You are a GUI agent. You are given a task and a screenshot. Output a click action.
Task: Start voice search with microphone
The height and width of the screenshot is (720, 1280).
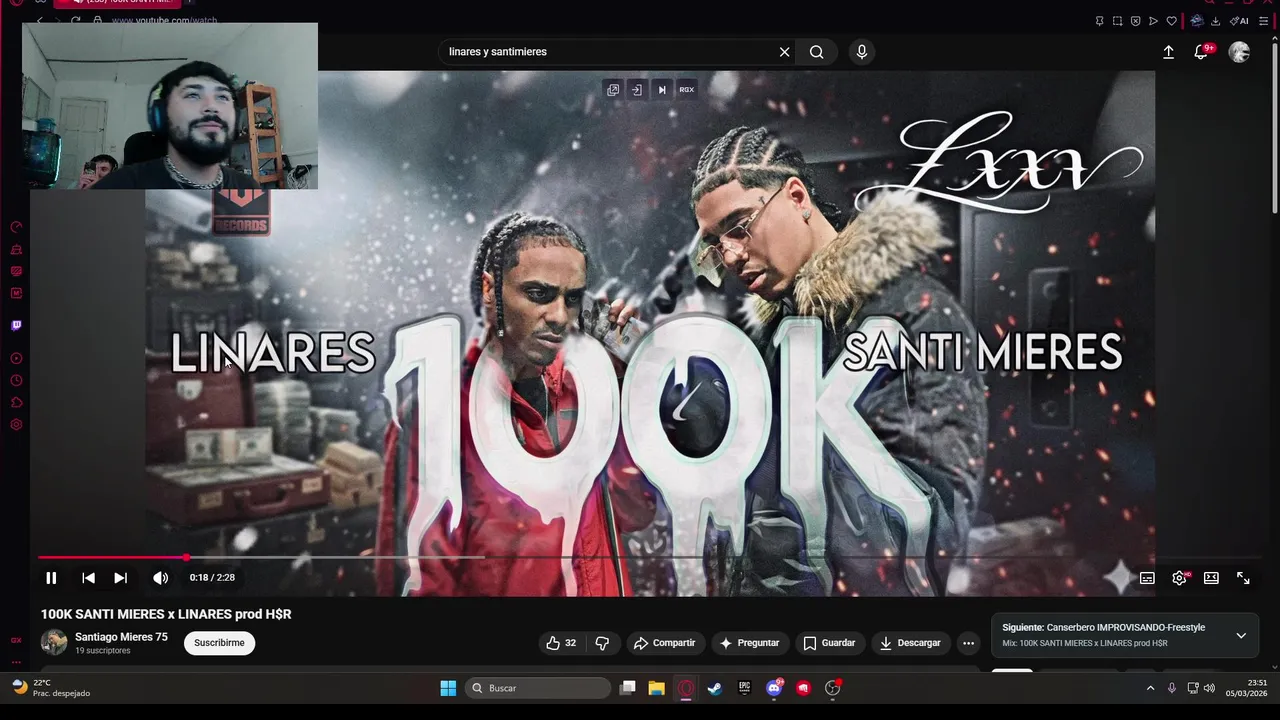[x=862, y=52]
